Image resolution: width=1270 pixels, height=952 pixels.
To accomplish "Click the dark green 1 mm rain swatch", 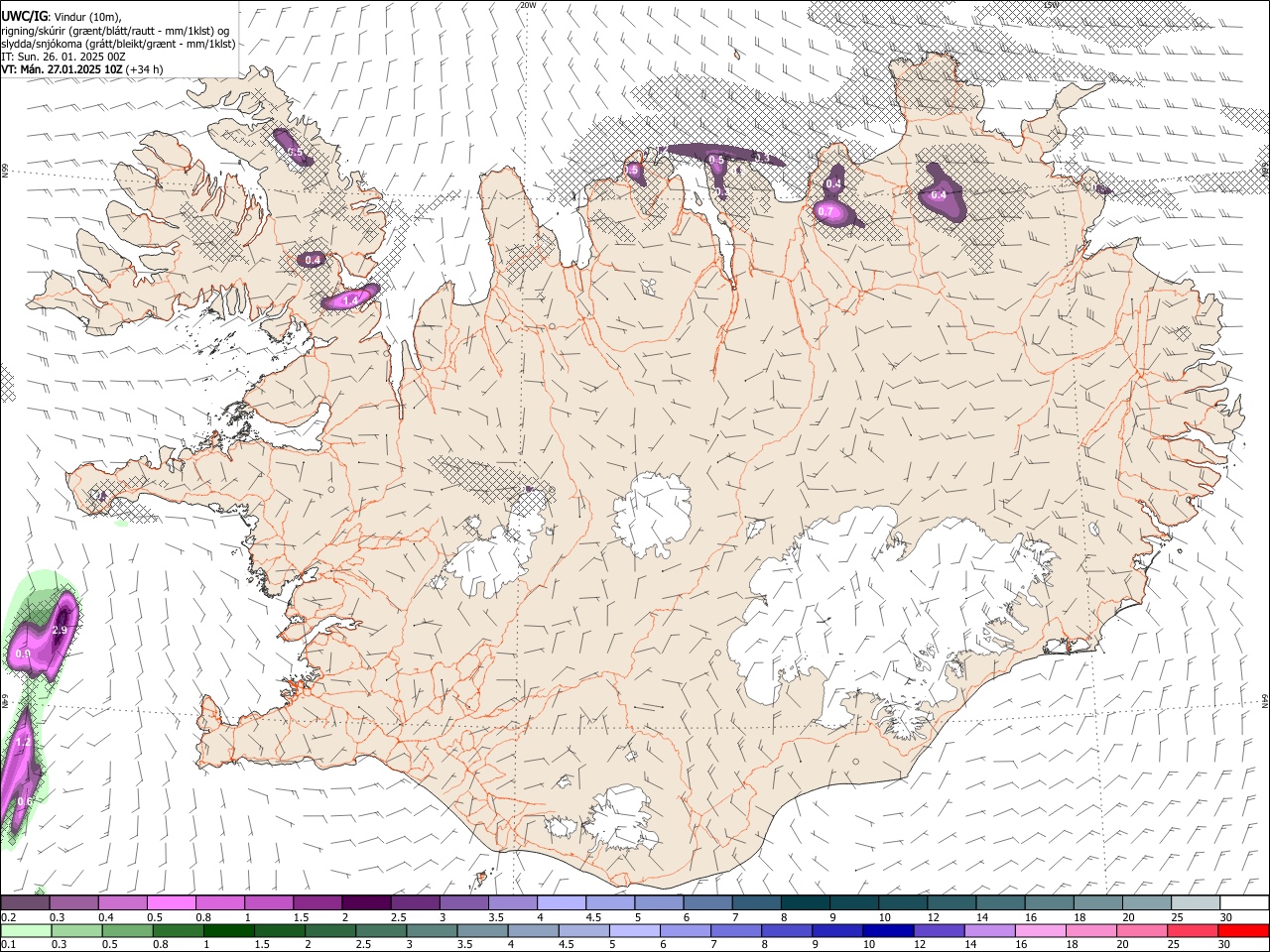I will [x=228, y=931].
